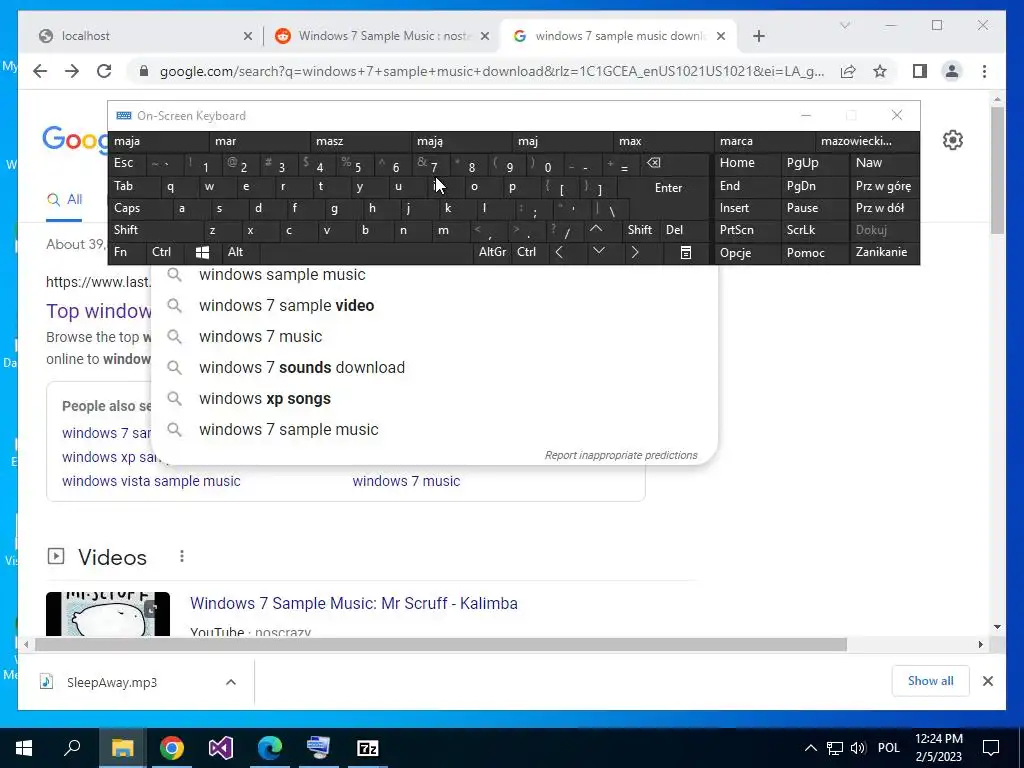1024x768 pixels.
Task: Toggle the right Shift key
Action: pos(640,230)
